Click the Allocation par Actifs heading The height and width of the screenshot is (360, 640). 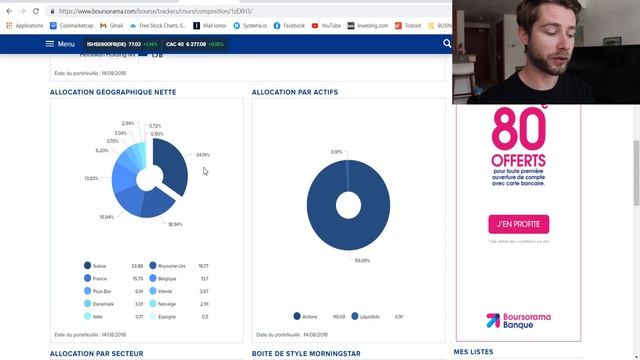coord(295,92)
